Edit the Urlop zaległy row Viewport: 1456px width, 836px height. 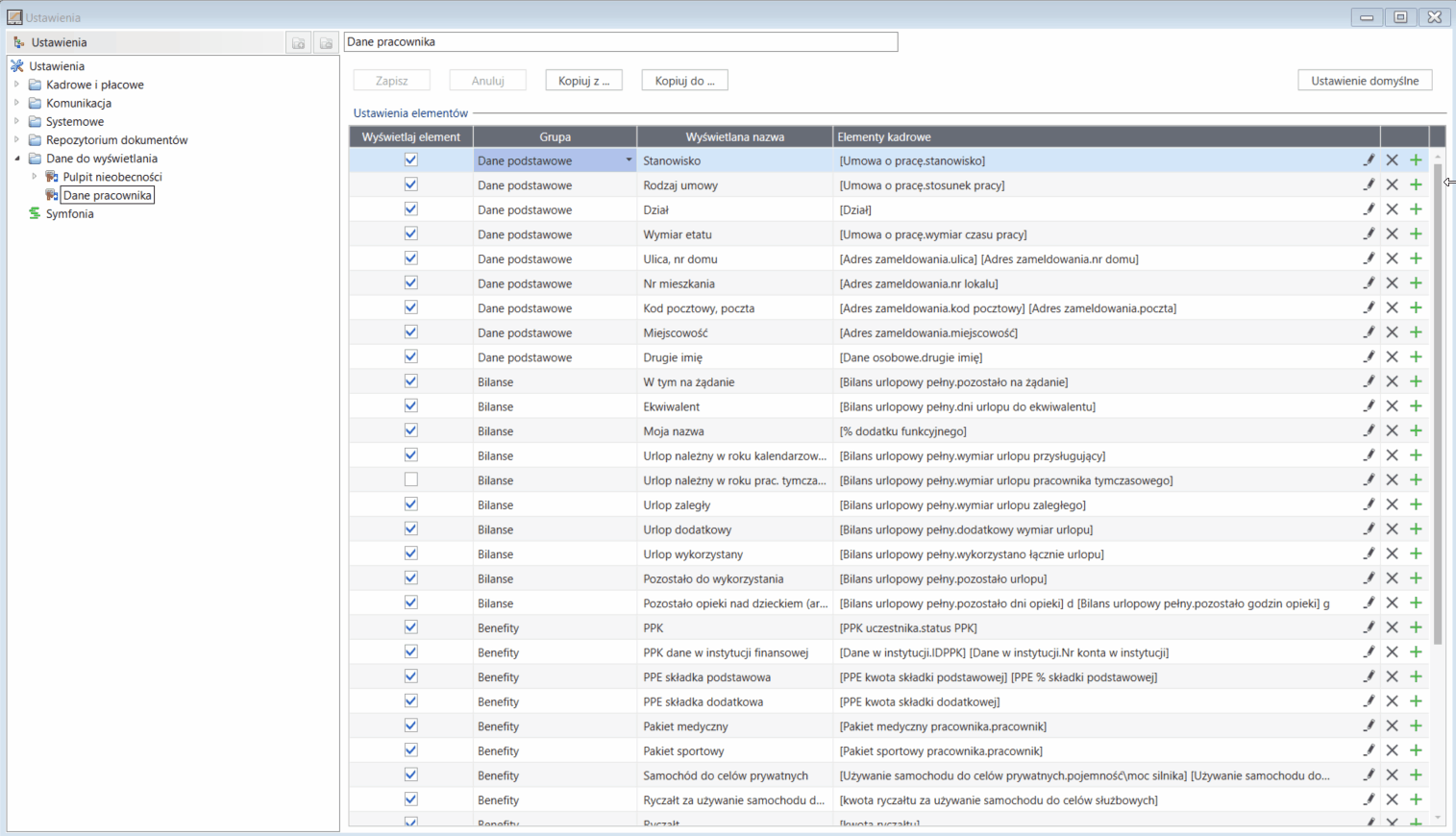[1369, 504]
